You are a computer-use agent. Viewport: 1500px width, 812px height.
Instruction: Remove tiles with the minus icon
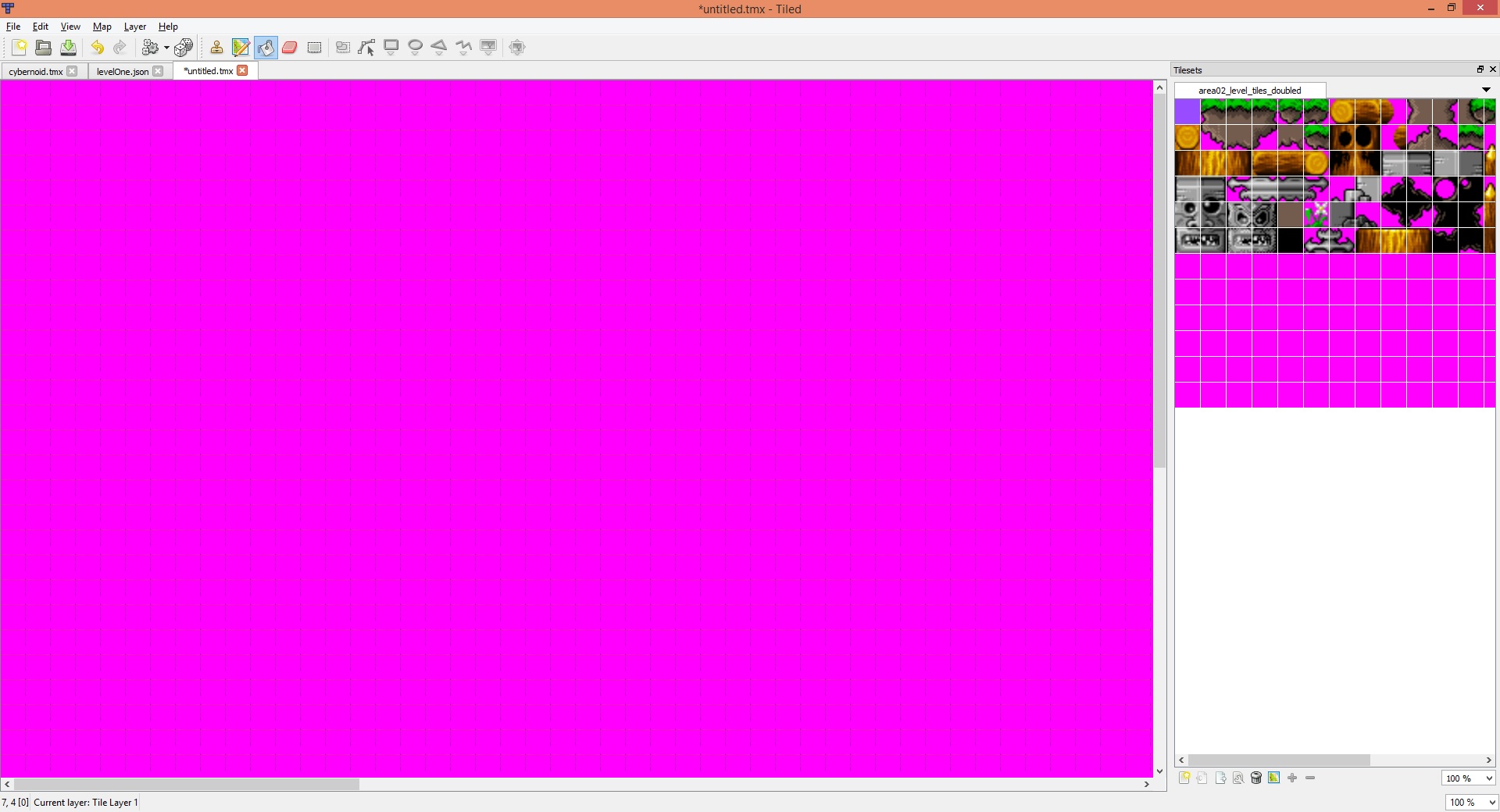coord(1310,778)
